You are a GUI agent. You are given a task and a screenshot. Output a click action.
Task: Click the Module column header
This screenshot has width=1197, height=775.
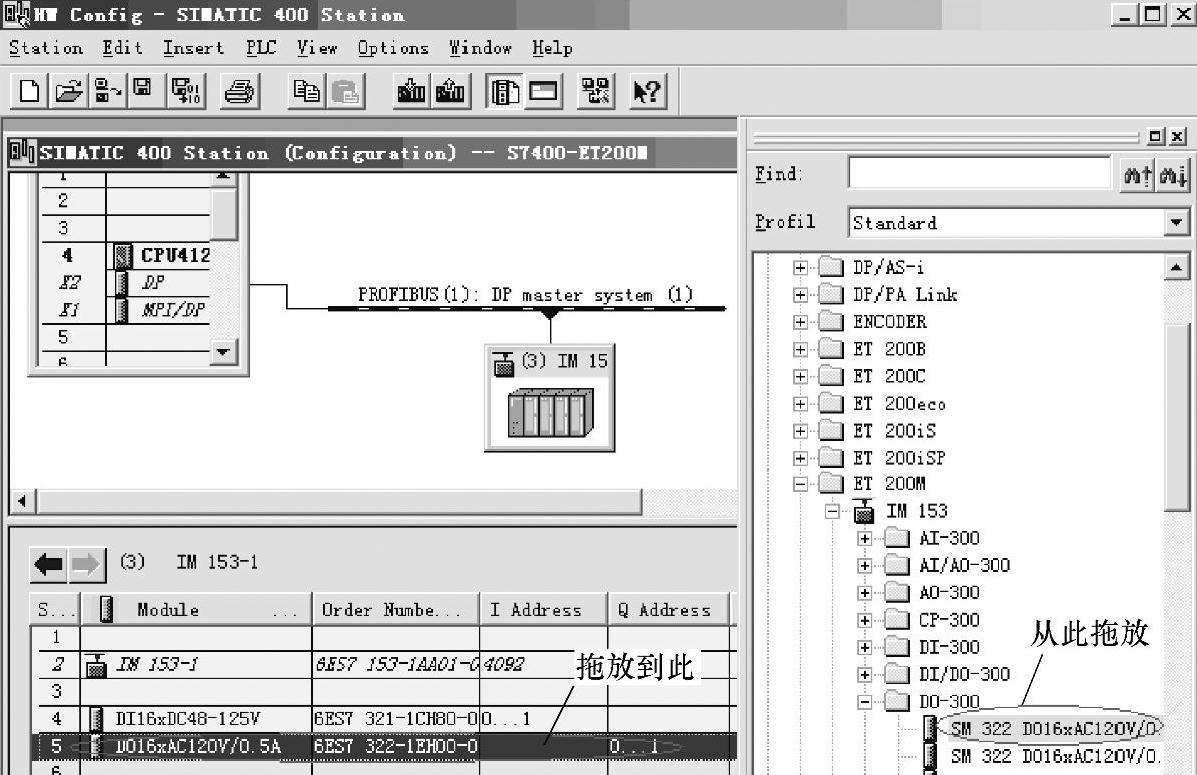[197, 609]
